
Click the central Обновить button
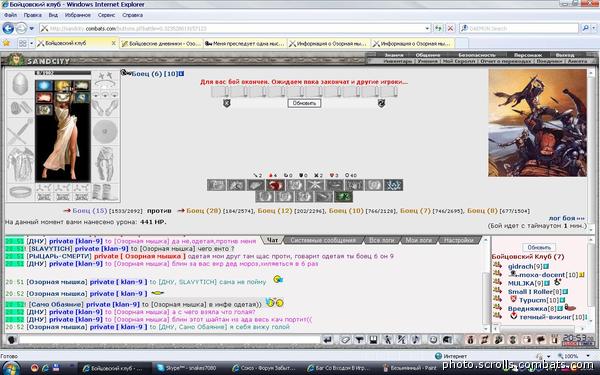[x=304, y=103]
